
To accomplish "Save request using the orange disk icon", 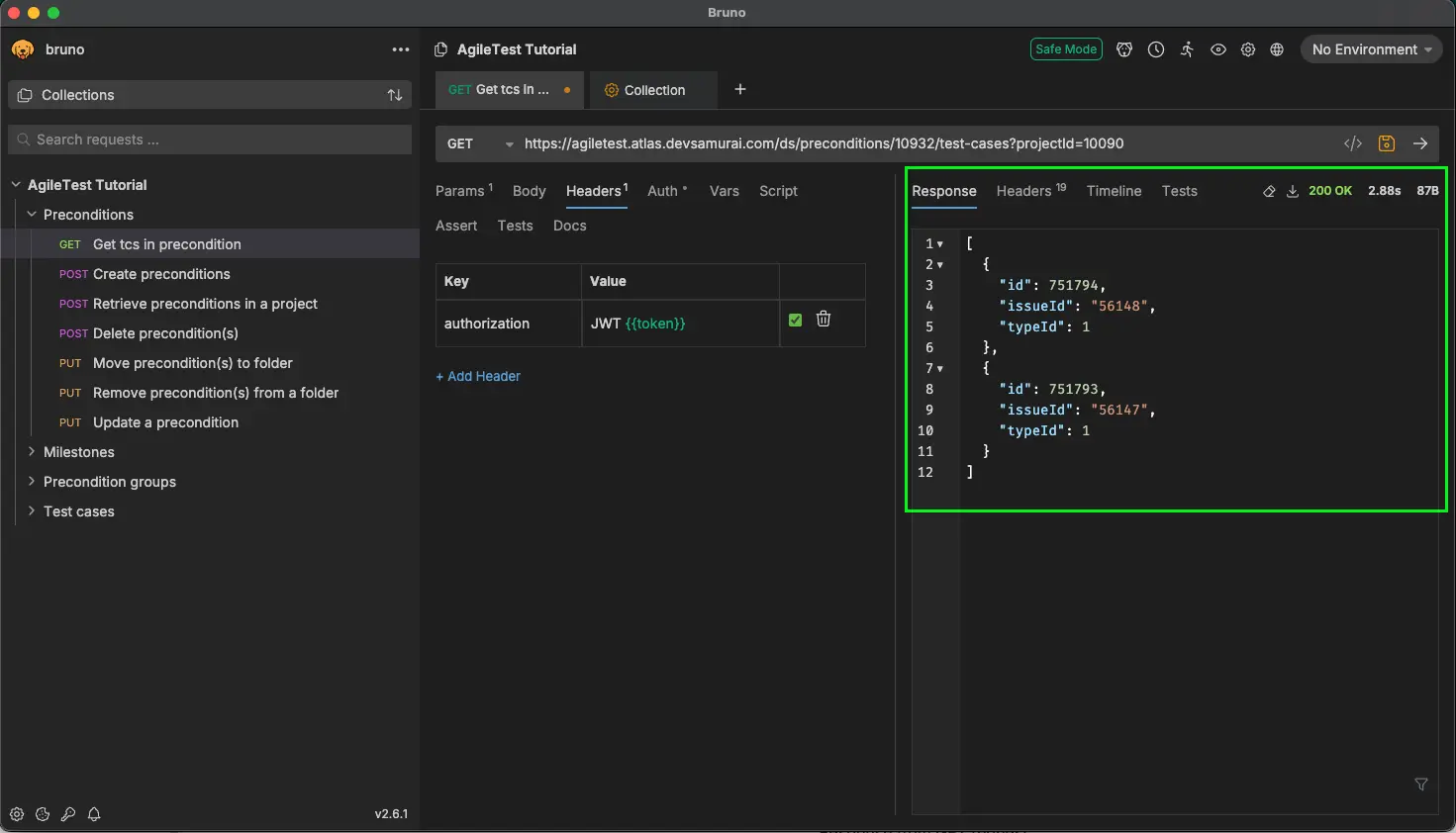I will coord(1387,143).
